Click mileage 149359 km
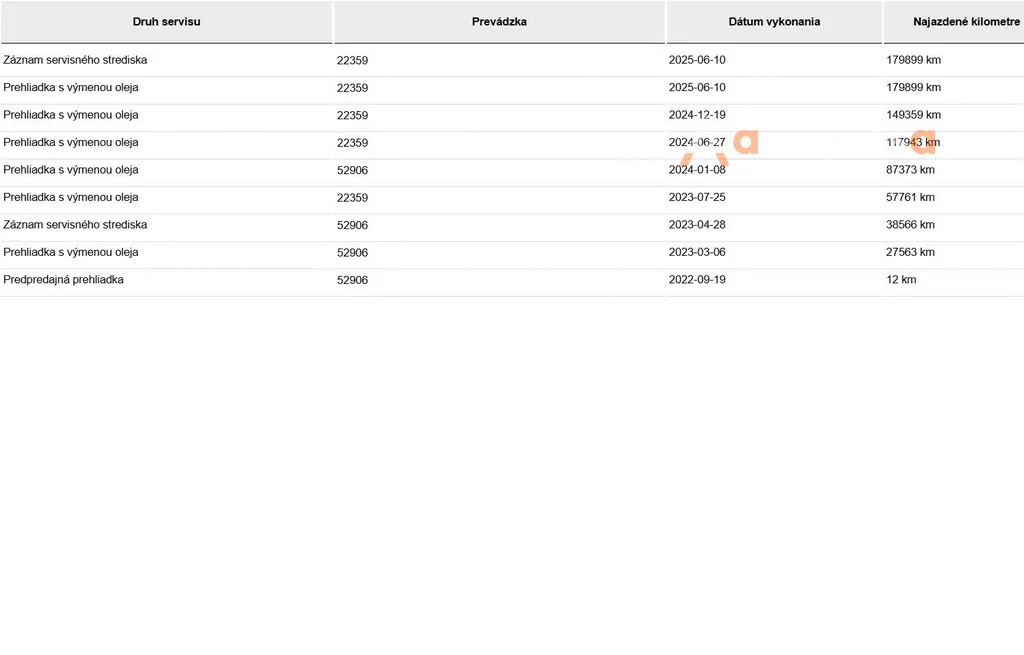 click(x=914, y=115)
